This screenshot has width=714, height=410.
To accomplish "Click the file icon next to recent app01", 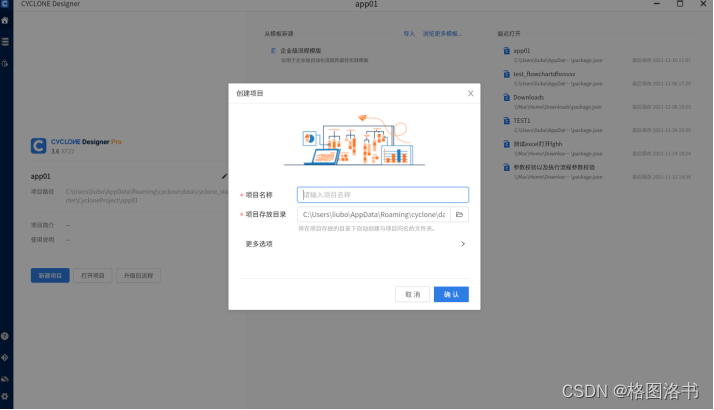I will (506, 51).
